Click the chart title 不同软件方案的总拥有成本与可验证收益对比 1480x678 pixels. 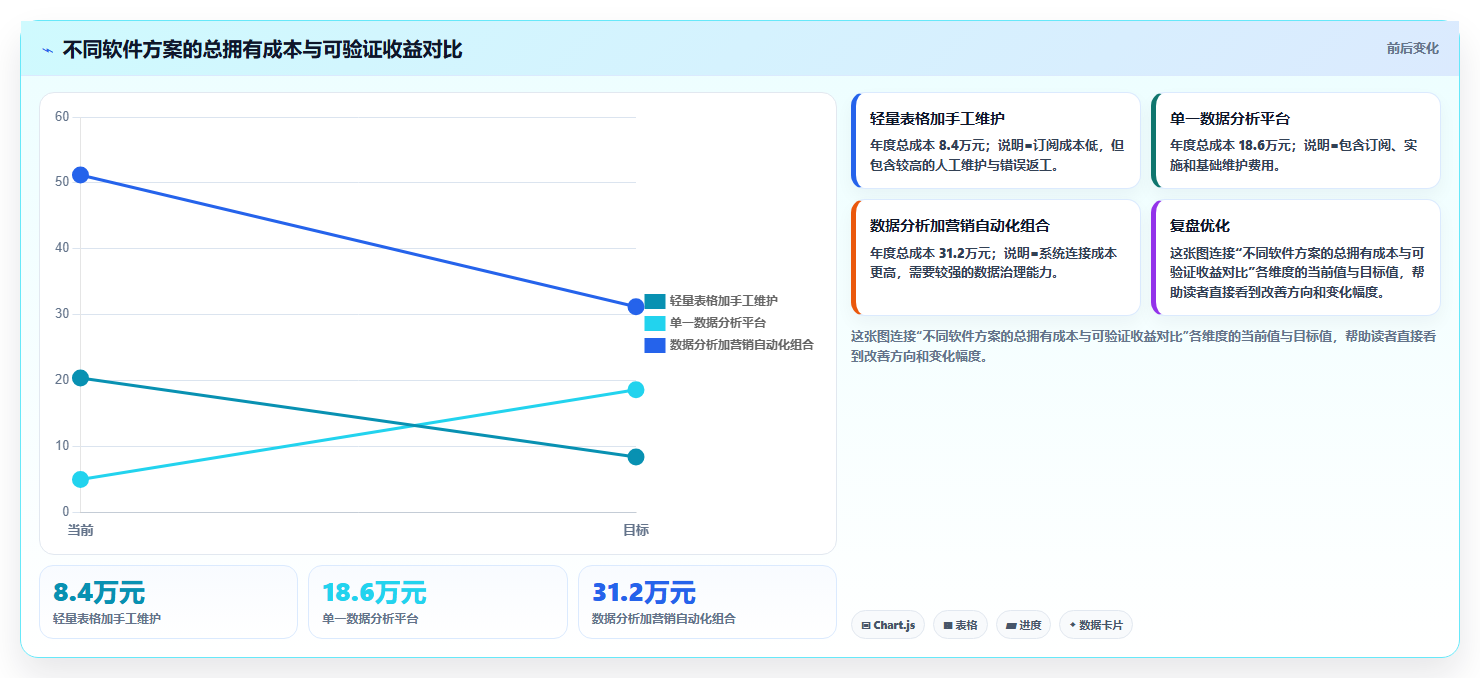click(262, 49)
